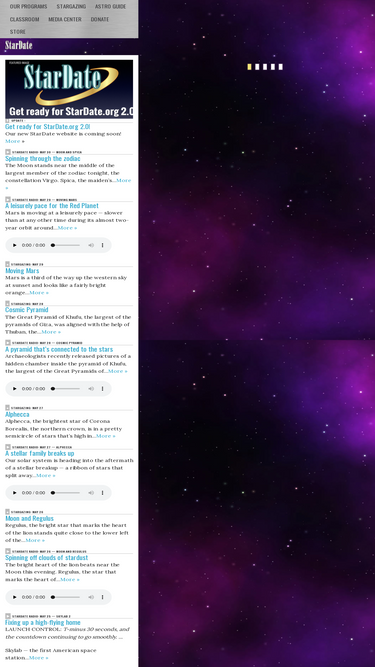Click radio icon beside MOVING MARS label
Screen dimensions: 375x667
coord(8,199)
